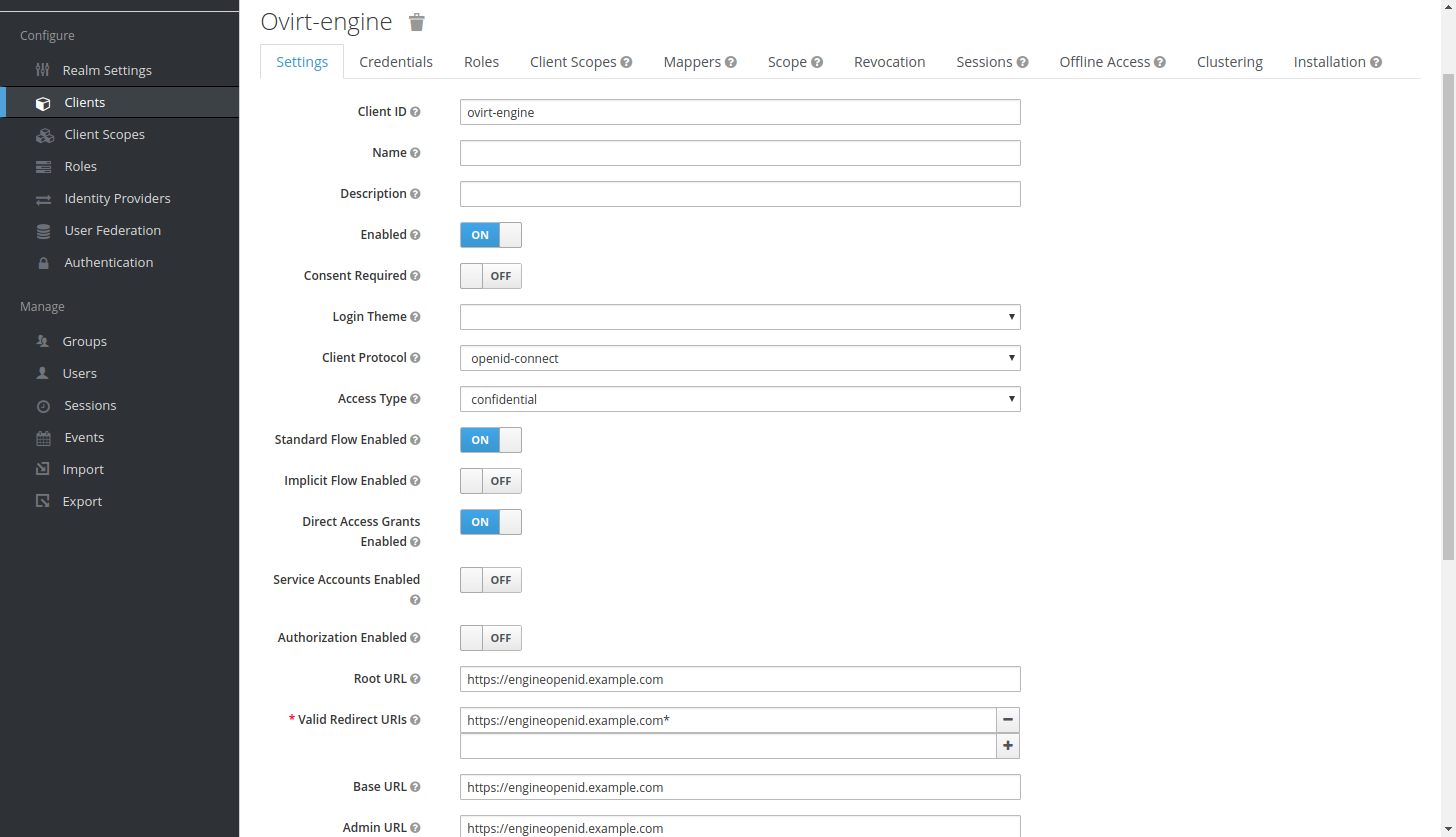Click the trash icon beside Ovirt-engine title
This screenshot has height=837, width=1456.
click(x=417, y=22)
